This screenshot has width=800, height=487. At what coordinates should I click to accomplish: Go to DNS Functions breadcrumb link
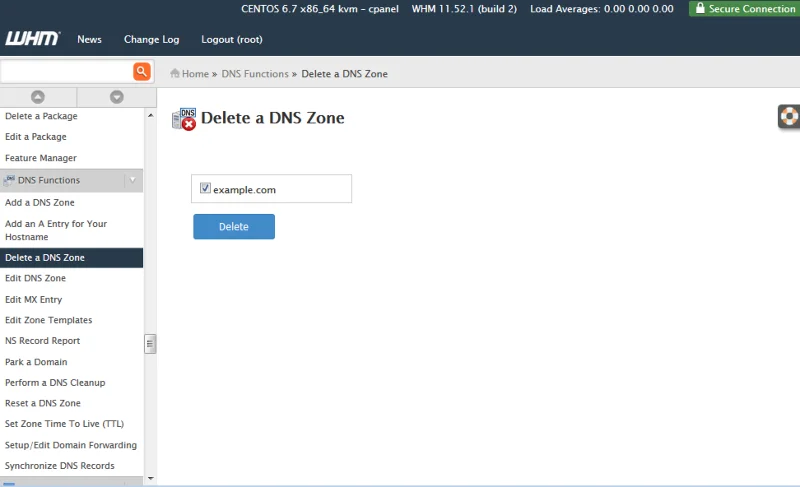point(255,73)
